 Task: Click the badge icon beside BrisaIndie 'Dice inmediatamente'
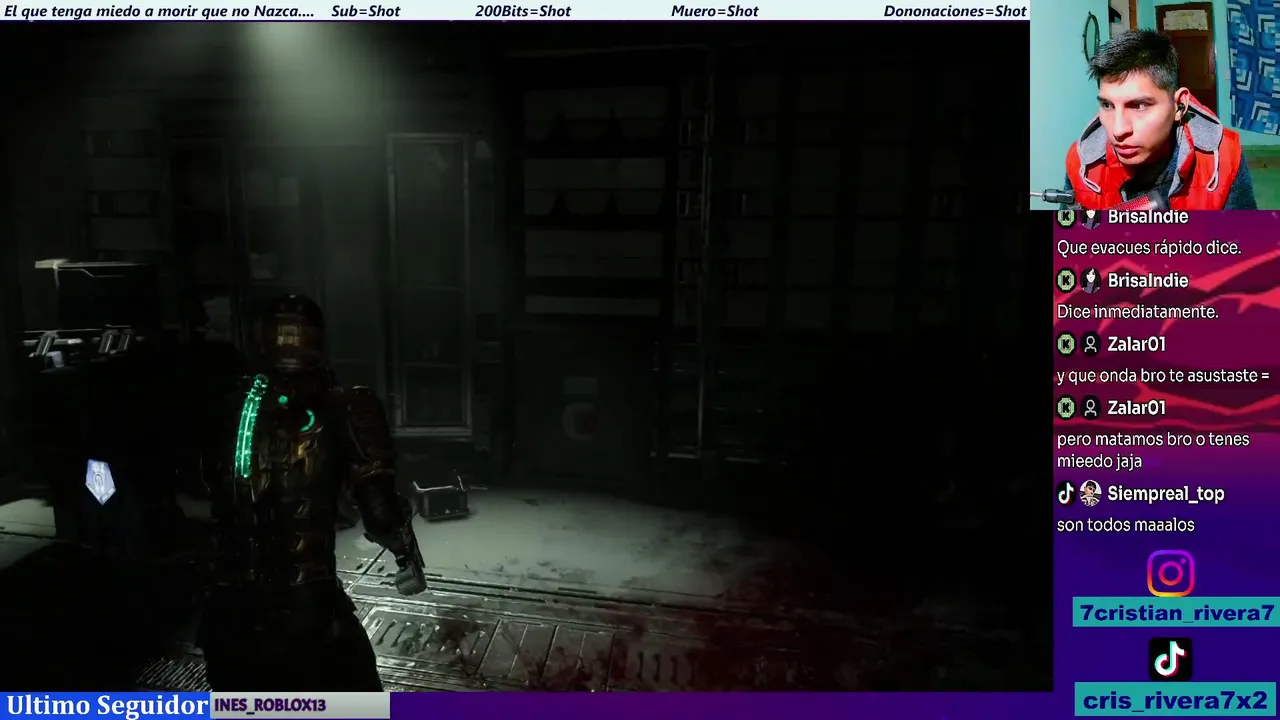tap(1091, 281)
